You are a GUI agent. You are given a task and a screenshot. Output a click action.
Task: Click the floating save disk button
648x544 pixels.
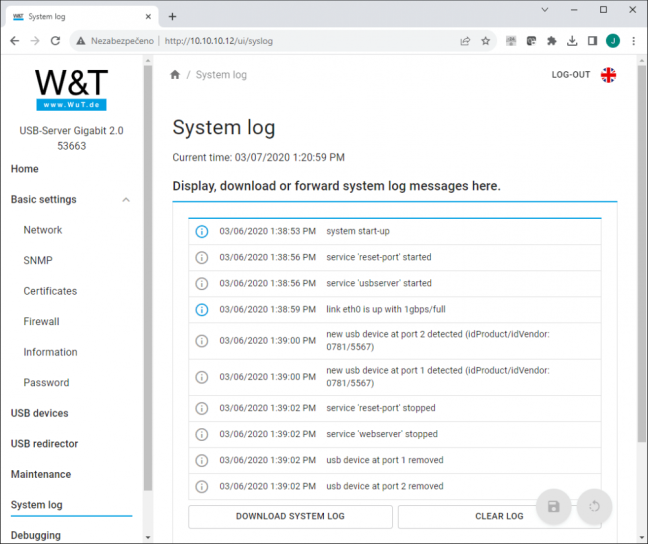(x=553, y=506)
